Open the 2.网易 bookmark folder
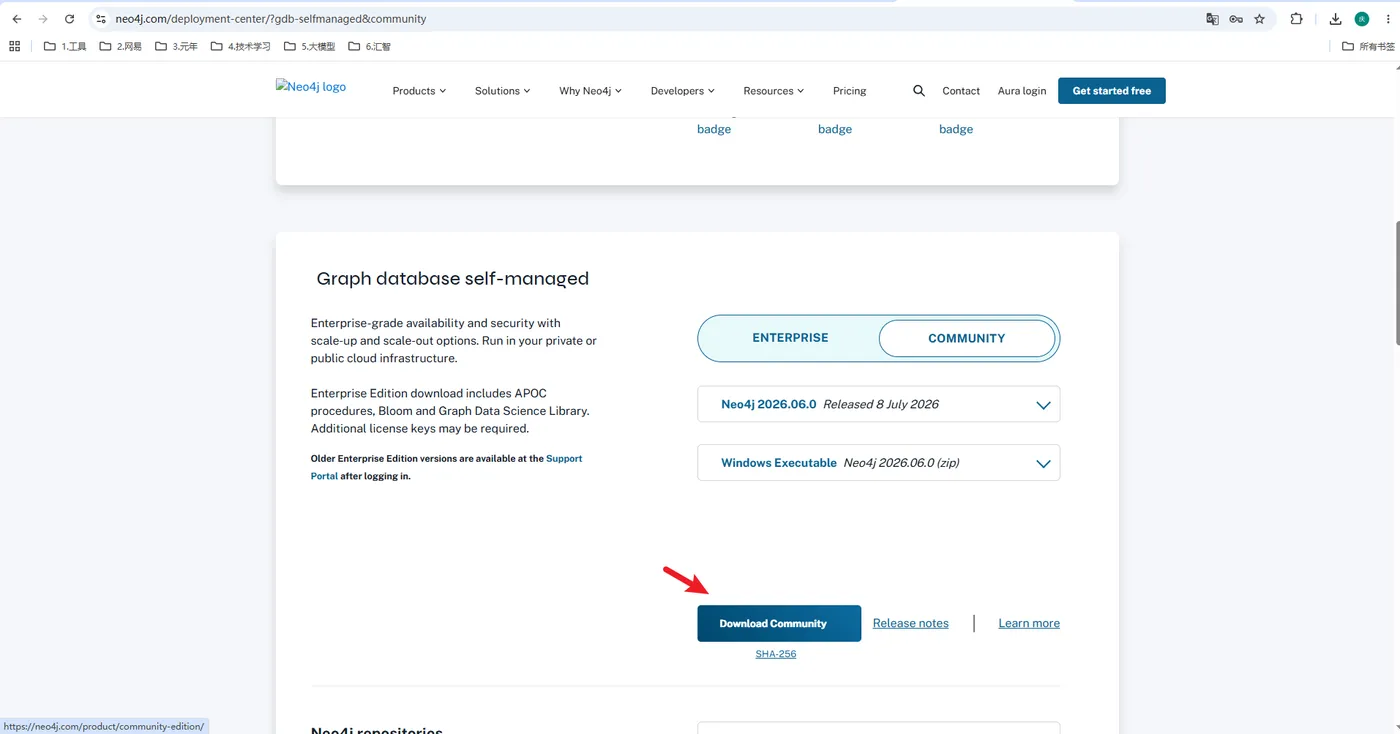Image resolution: width=1400 pixels, height=734 pixels. pos(121,46)
